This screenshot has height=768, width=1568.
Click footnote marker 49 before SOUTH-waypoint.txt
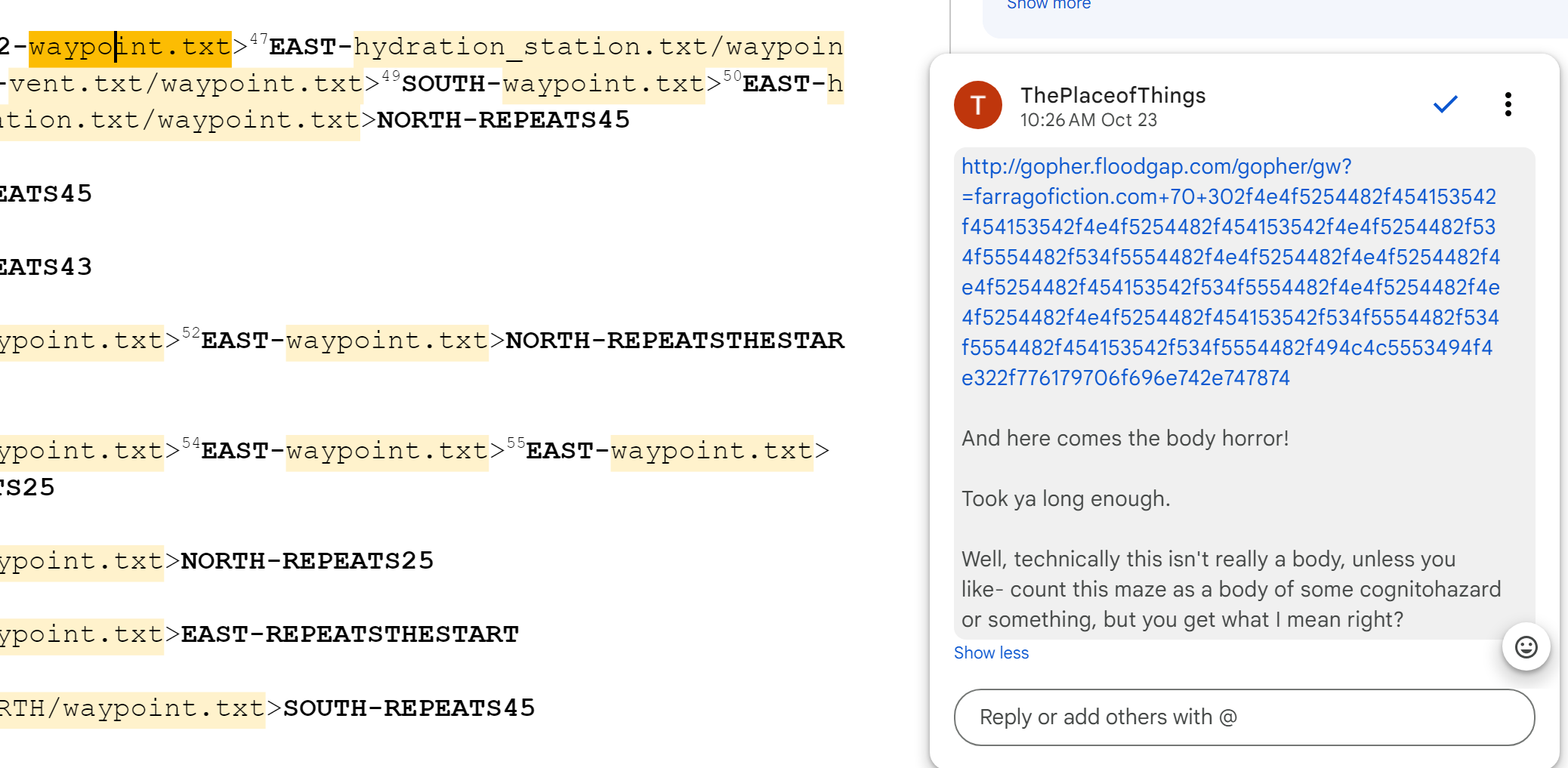tap(390, 76)
